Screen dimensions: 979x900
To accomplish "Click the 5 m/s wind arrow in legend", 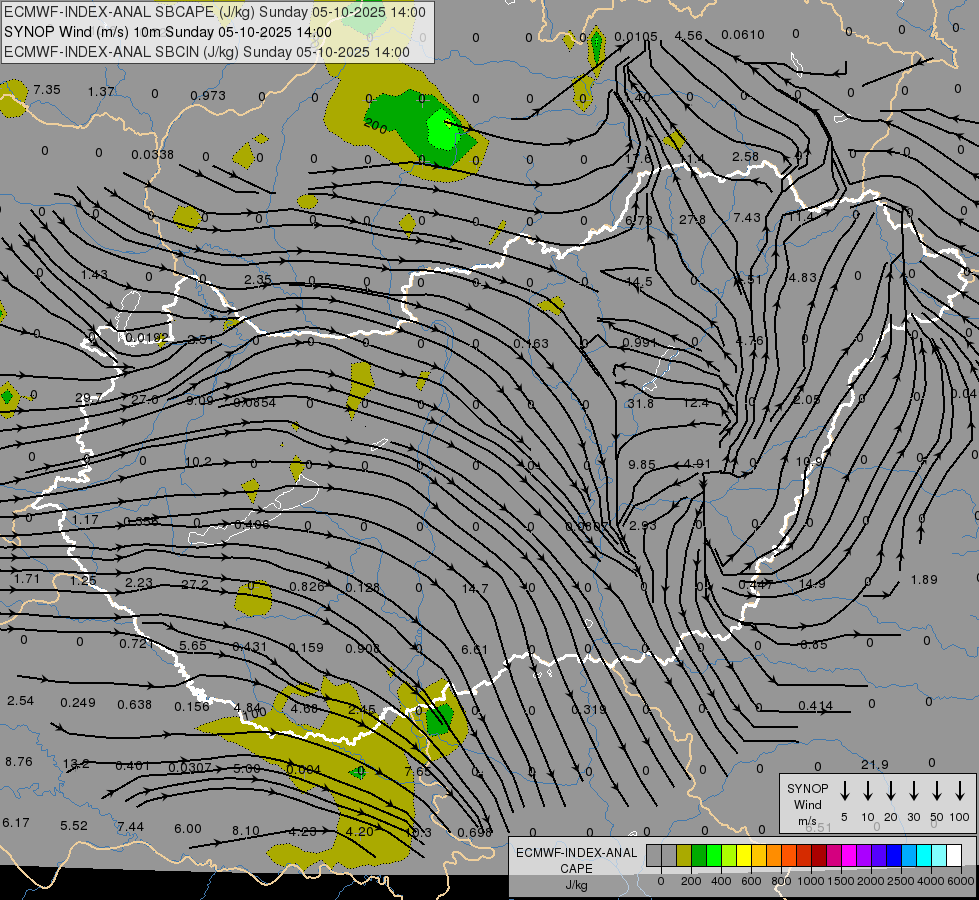I will pyautogui.click(x=845, y=791).
